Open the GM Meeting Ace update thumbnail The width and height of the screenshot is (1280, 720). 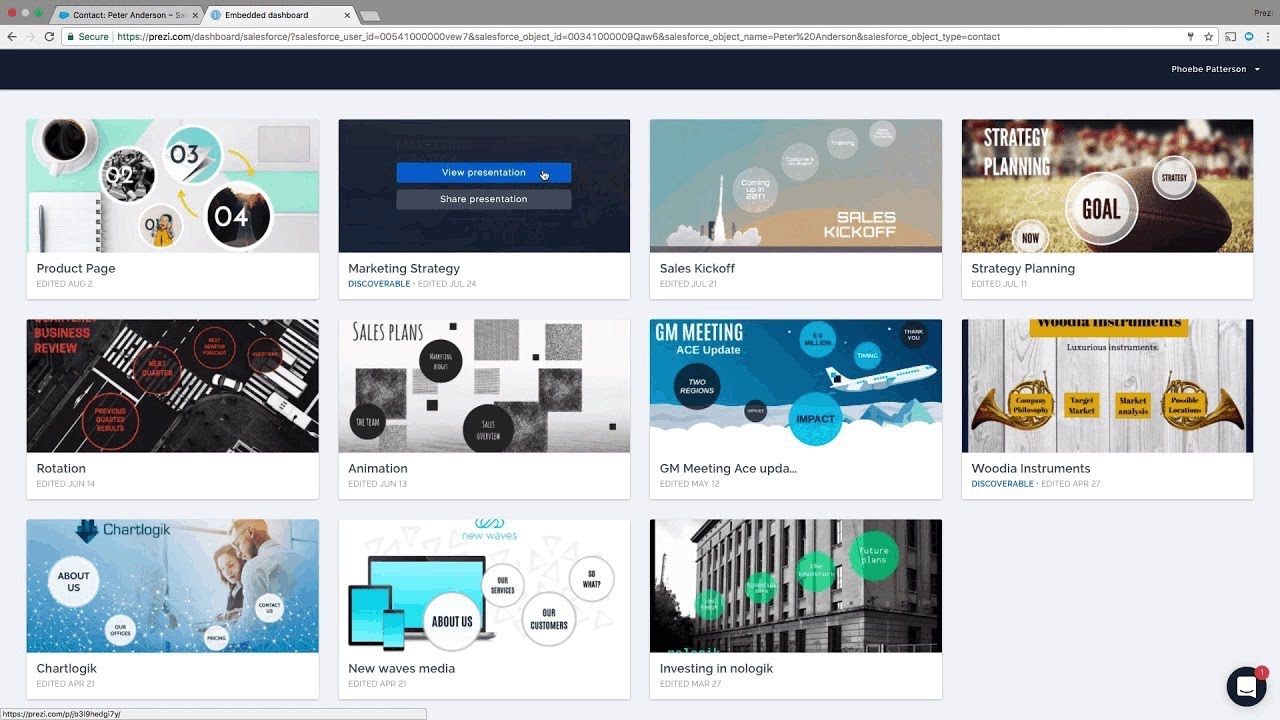point(796,386)
